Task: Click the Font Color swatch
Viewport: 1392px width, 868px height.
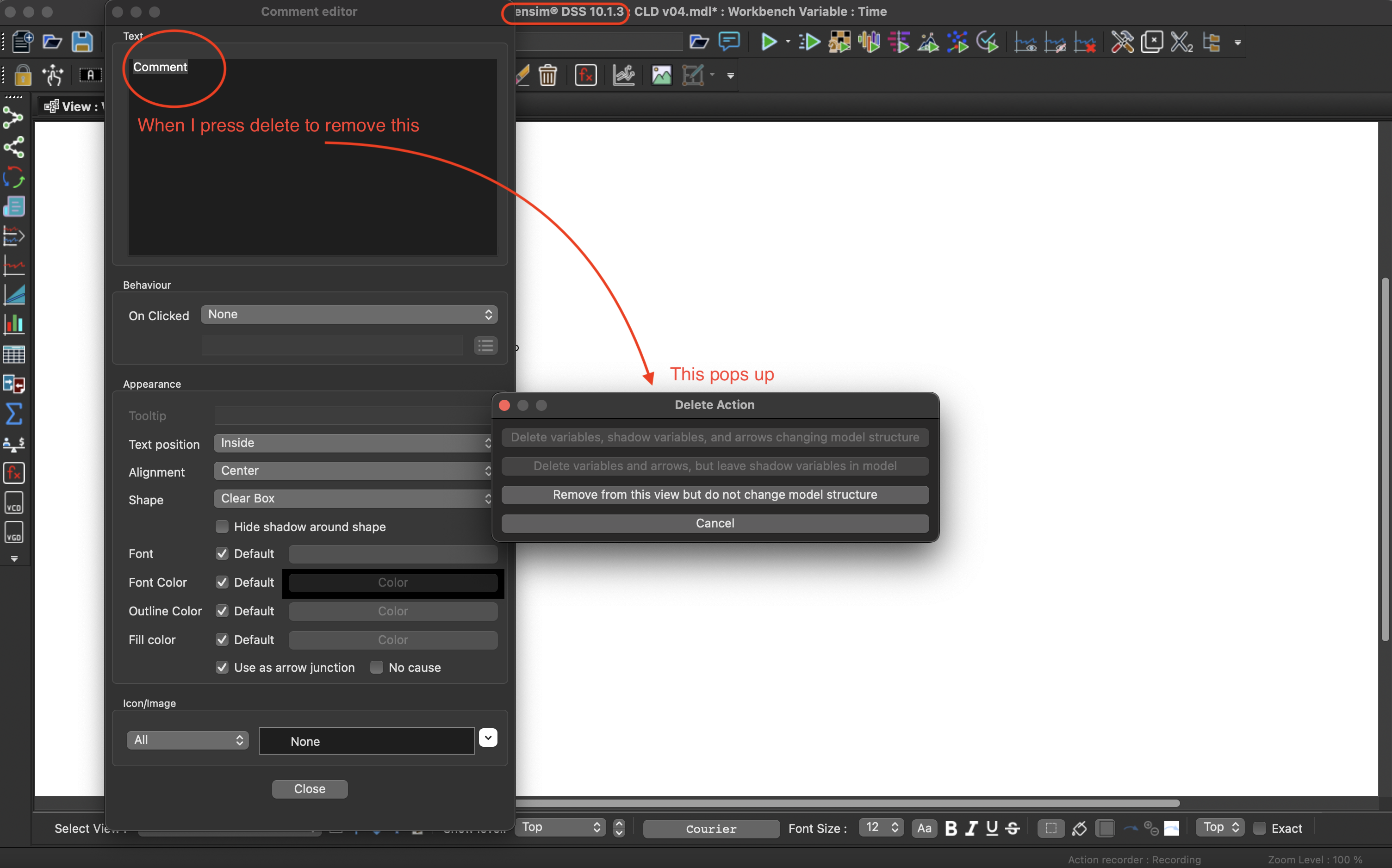Action: (x=392, y=582)
